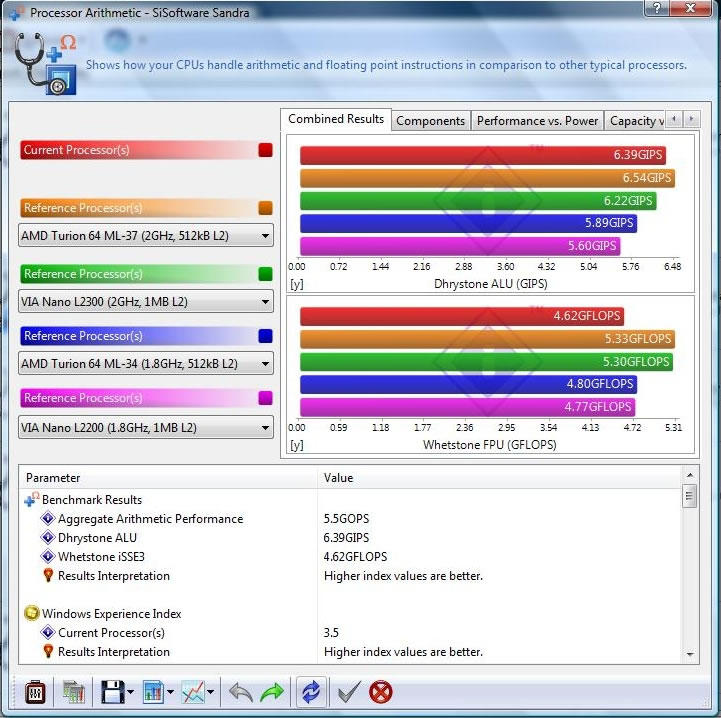Click the magenta 5.60GIPS bar
Image resolution: width=721 pixels, height=718 pixels.
[x=460, y=246]
